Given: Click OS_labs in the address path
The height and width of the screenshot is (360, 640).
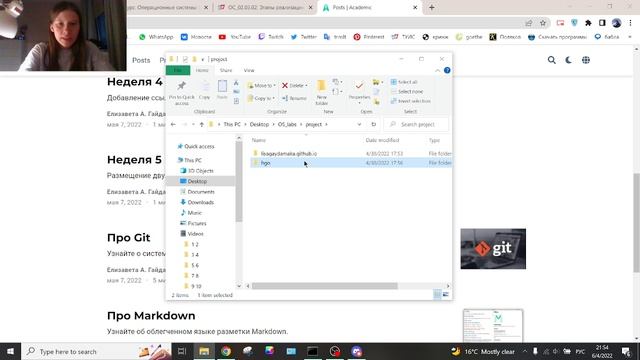Looking at the screenshot, I should pyautogui.click(x=287, y=124).
